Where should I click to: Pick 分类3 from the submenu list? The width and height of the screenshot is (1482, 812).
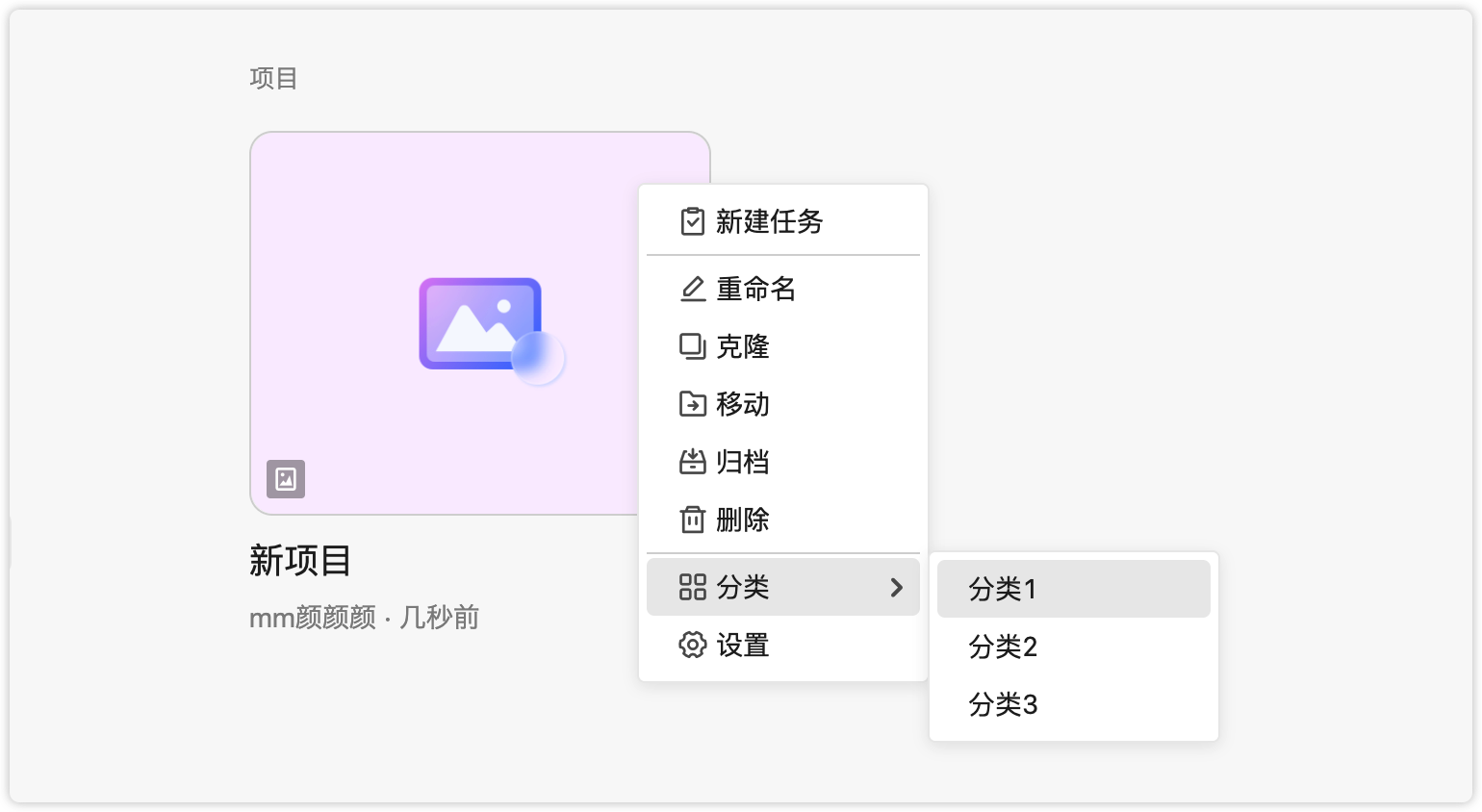[1003, 704]
